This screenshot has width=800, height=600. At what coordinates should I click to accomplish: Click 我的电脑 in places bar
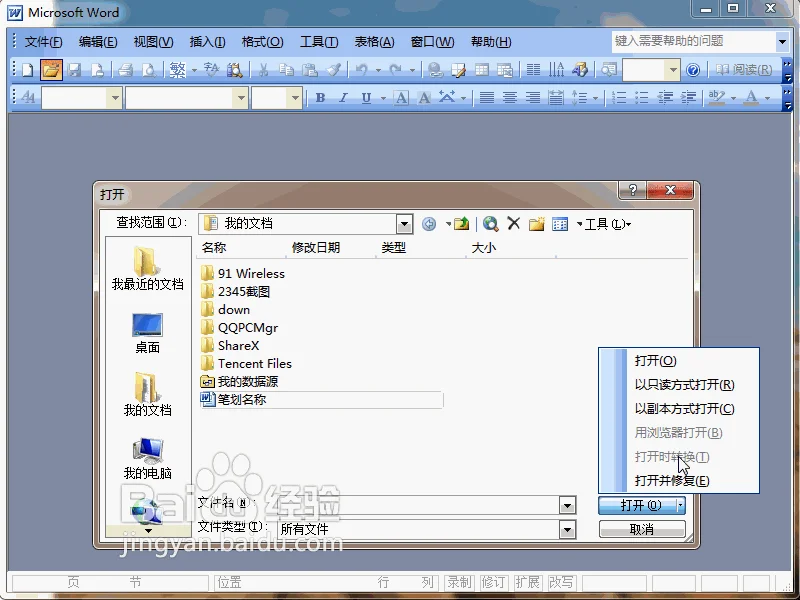point(147,459)
